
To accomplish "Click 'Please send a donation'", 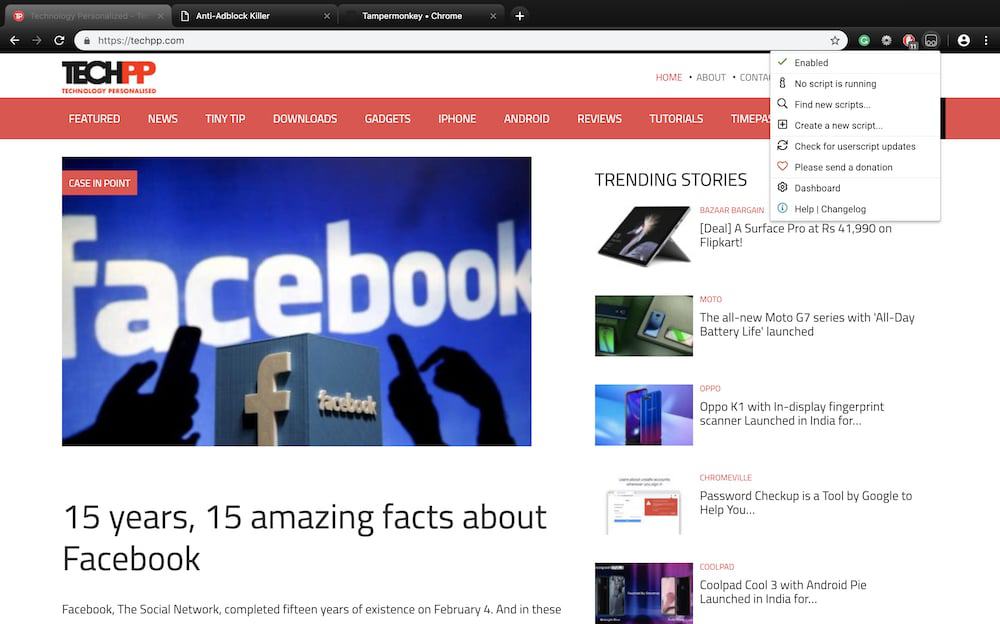I will point(855,167).
